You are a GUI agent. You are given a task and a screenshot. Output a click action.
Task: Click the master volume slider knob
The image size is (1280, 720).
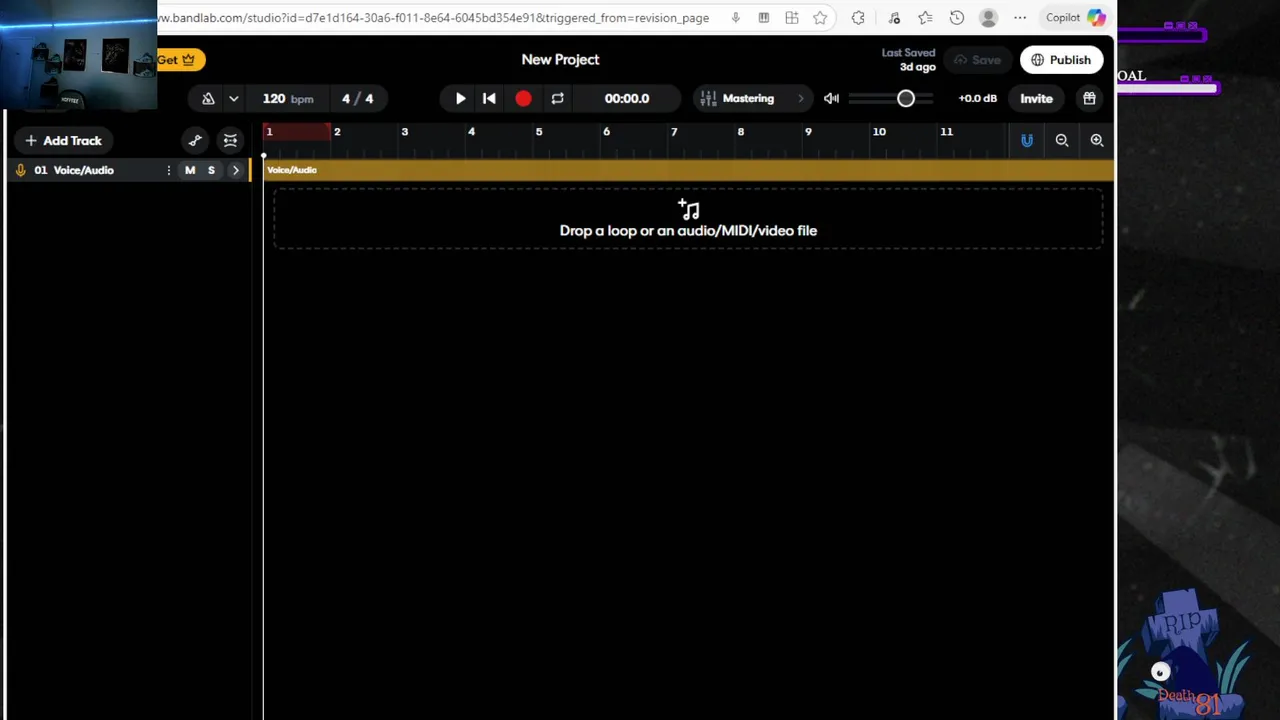point(905,99)
